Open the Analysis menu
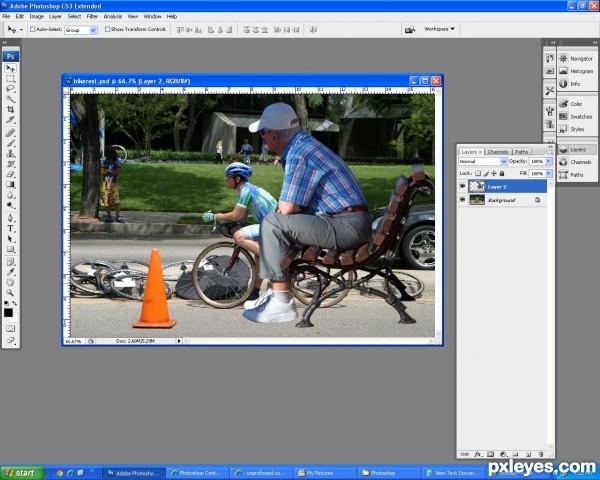The height and width of the screenshot is (480, 600). (x=112, y=16)
